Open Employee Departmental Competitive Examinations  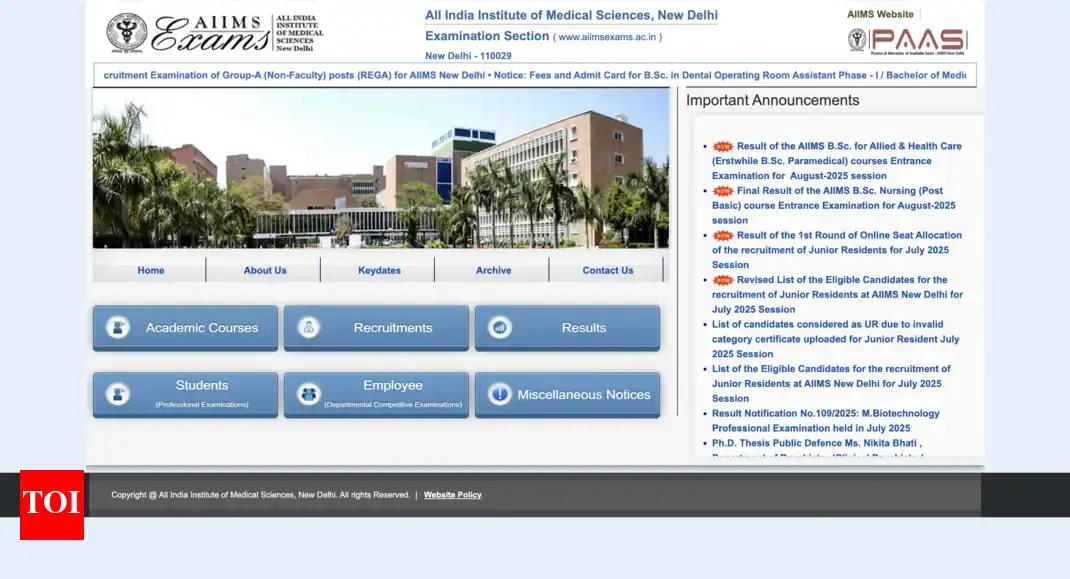pos(377,394)
